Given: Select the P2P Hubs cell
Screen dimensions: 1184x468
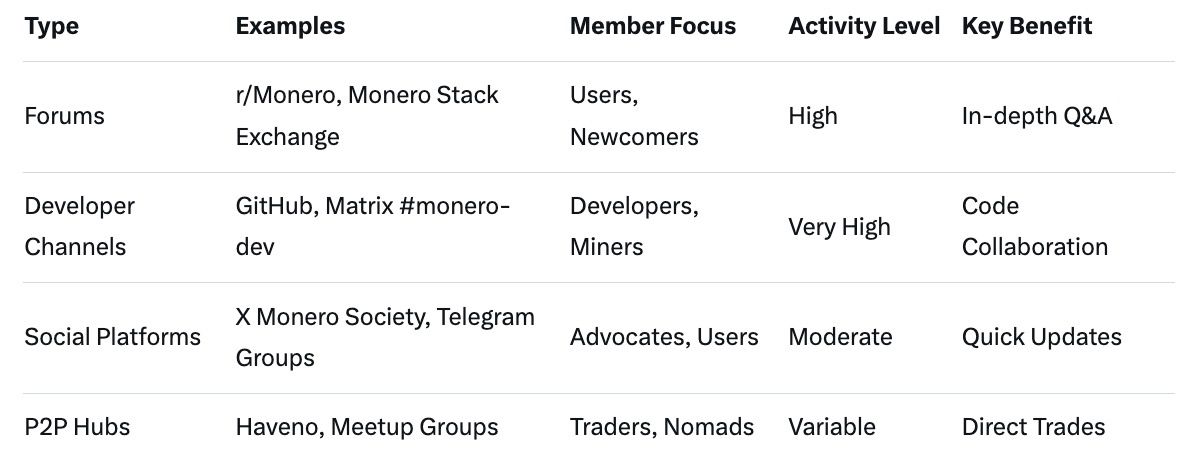Looking at the screenshot, I should (77, 427).
